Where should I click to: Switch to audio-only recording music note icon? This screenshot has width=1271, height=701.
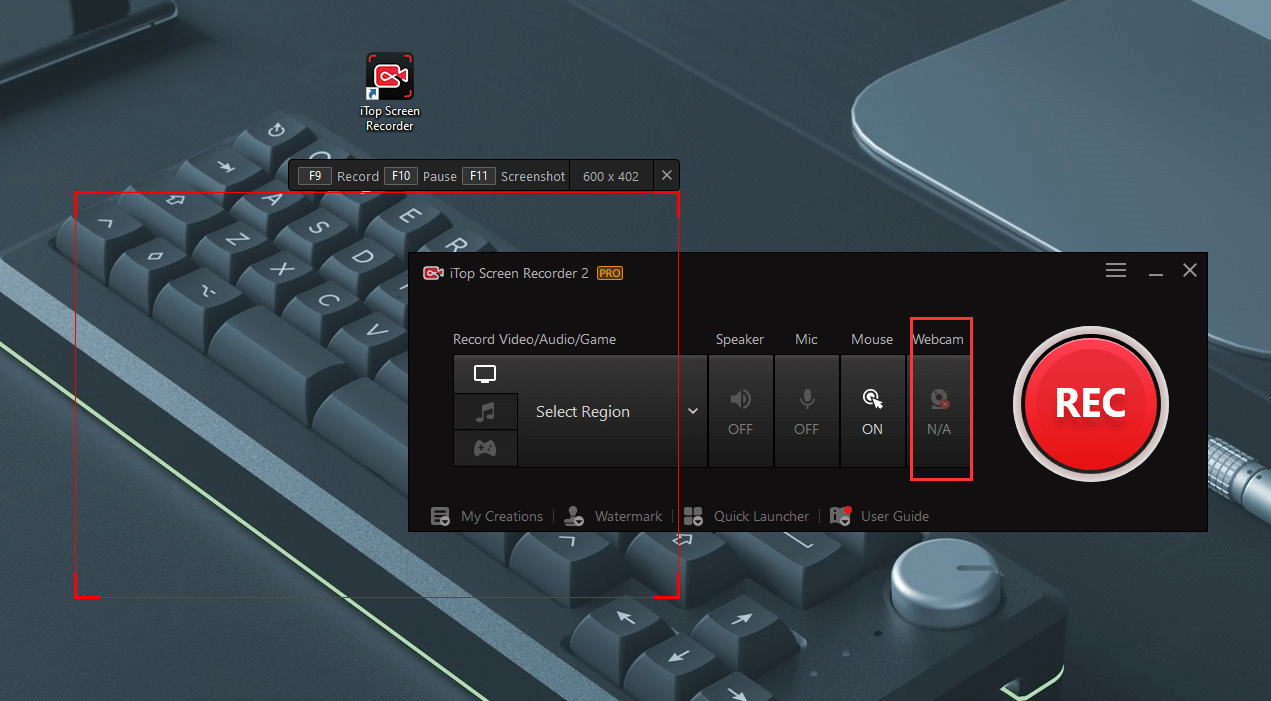485,411
